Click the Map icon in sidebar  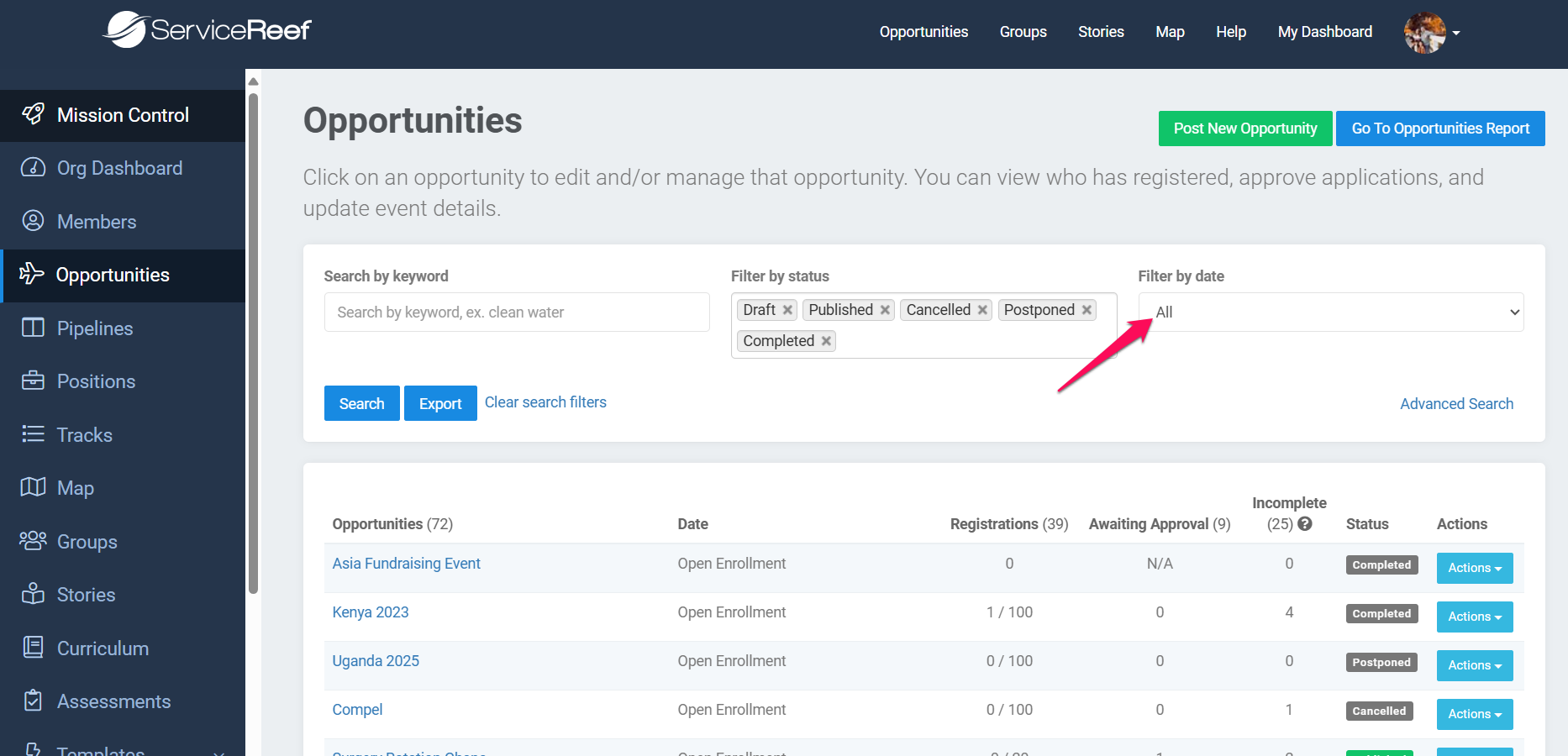pyautogui.click(x=33, y=487)
